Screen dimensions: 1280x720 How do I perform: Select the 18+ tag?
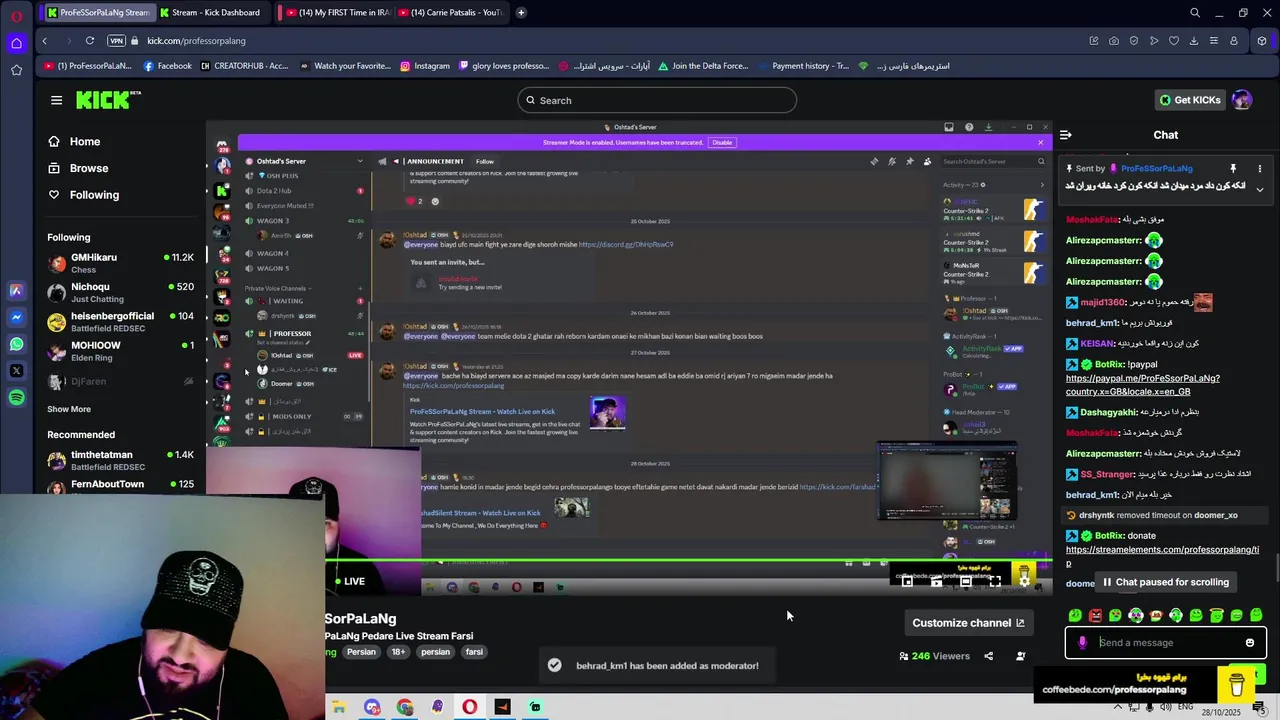(x=398, y=652)
